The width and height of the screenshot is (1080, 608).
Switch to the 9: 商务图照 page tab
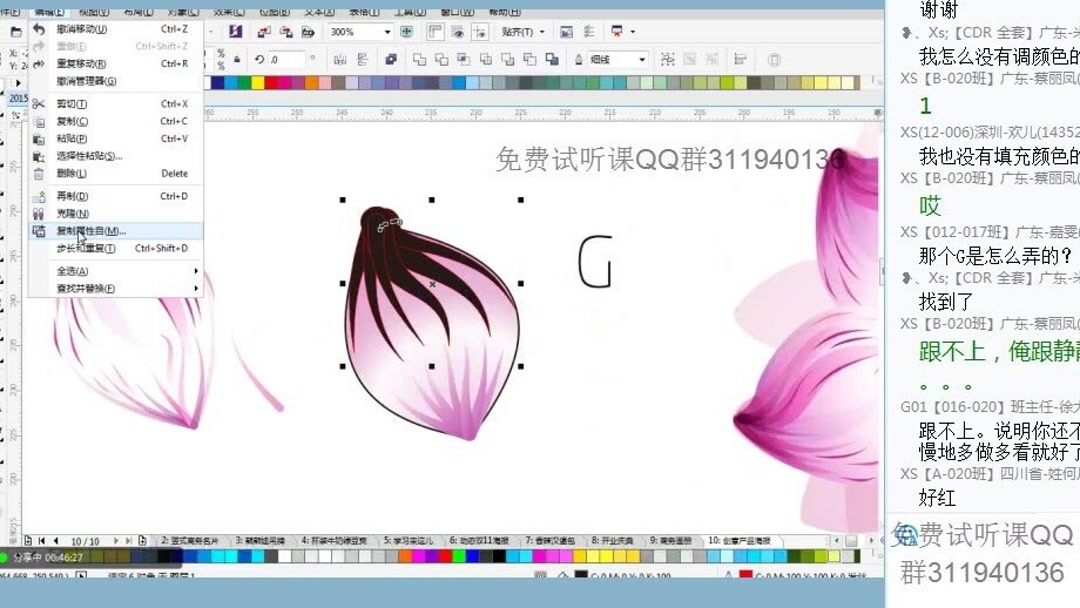click(670, 539)
